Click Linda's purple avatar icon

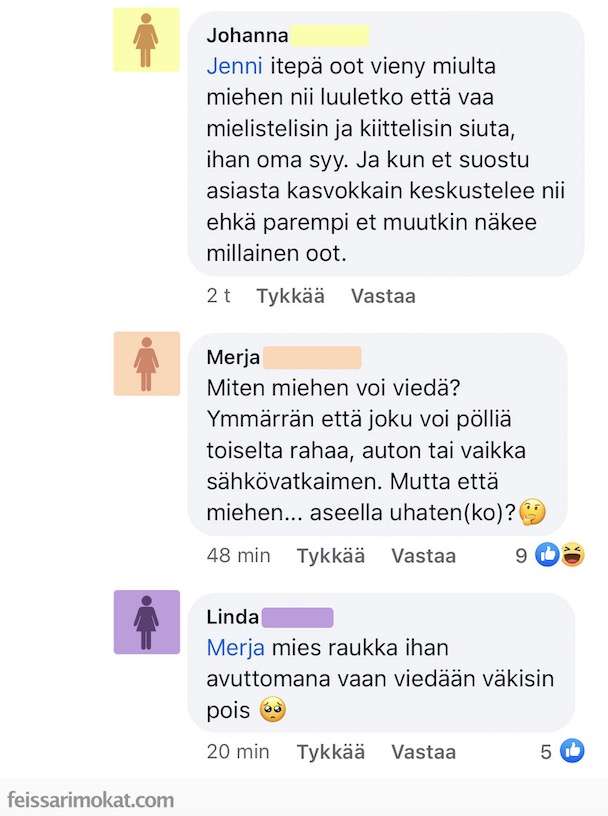pos(146,621)
